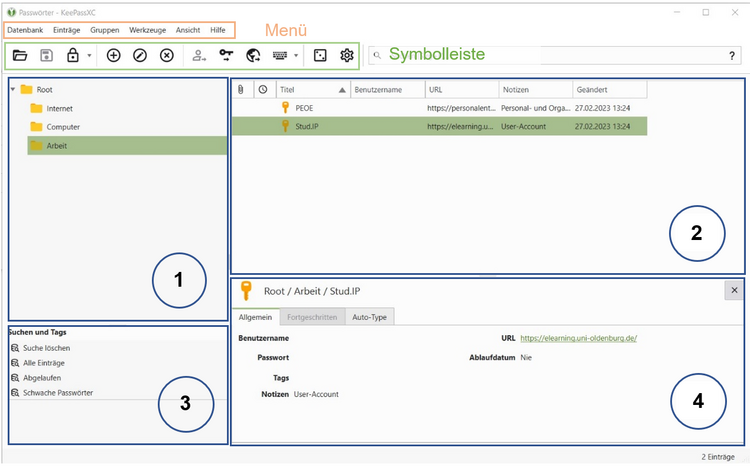Focus the search input field
750x467 pixels.
point(555,56)
